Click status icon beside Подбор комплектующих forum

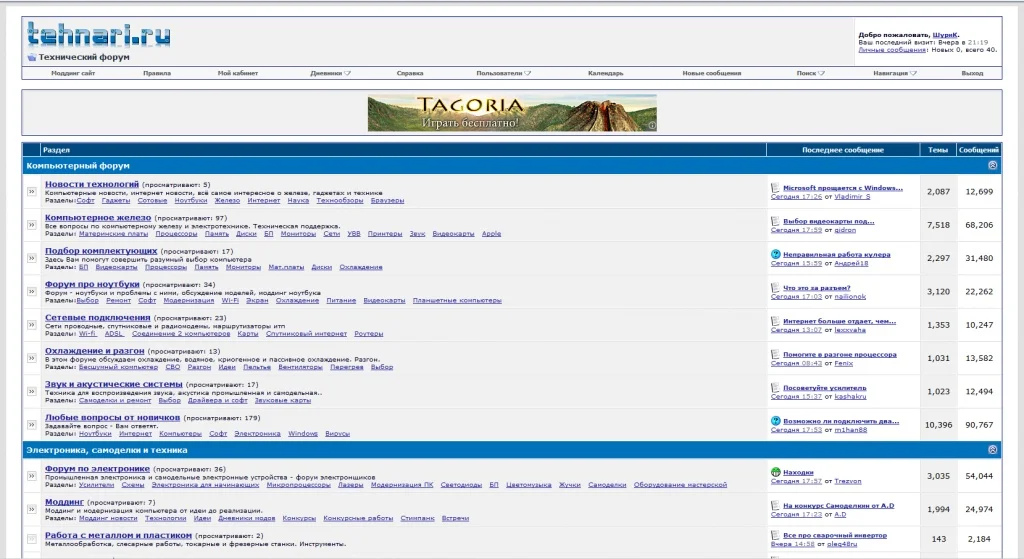(31, 258)
